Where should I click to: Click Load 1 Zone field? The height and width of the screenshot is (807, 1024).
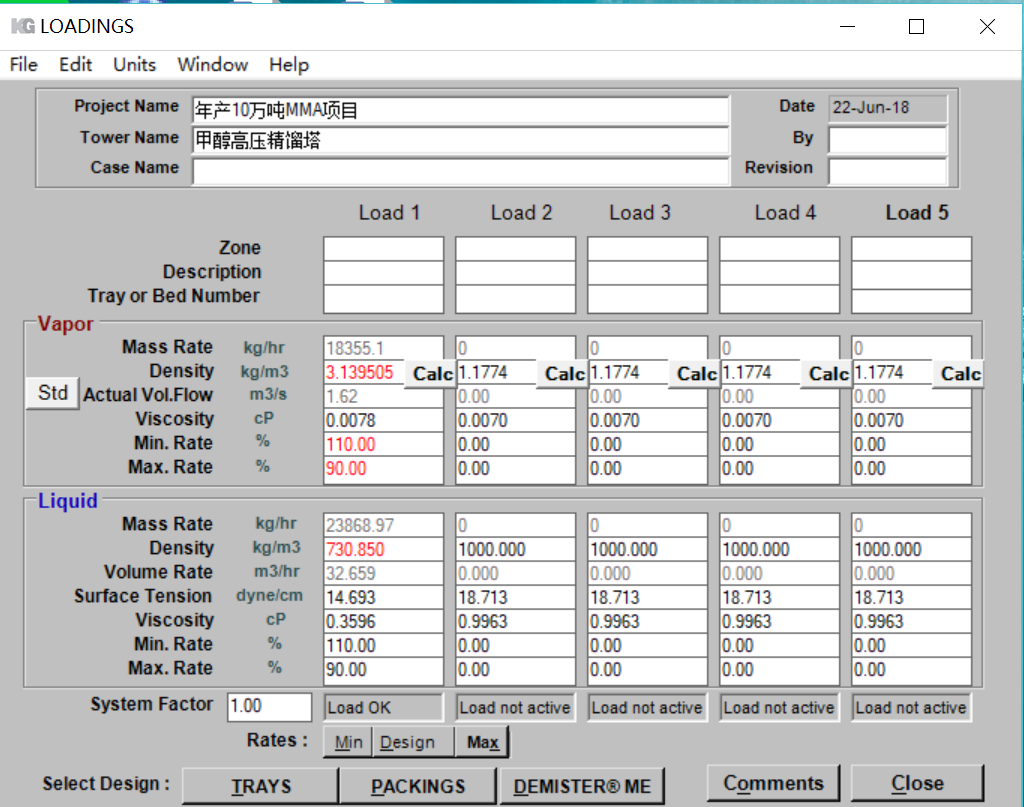pos(383,249)
